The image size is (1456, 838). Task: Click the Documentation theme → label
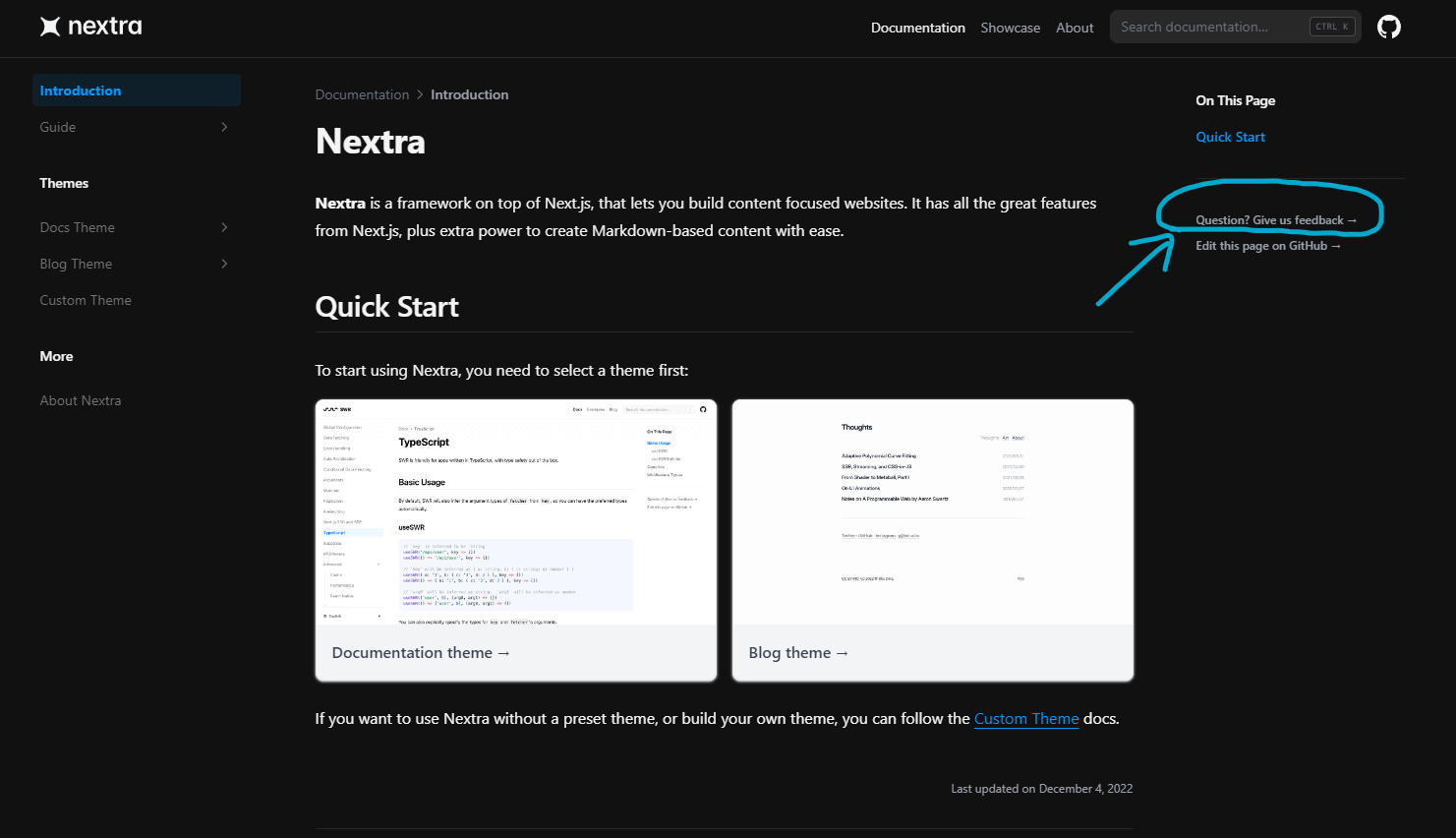point(421,653)
